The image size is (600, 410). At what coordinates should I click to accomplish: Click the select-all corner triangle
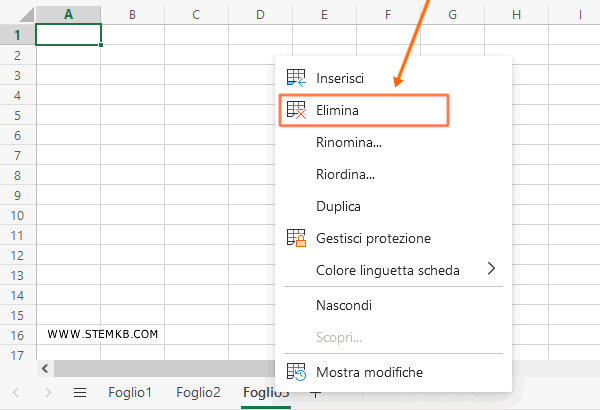pyautogui.click(x=27, y=15)
